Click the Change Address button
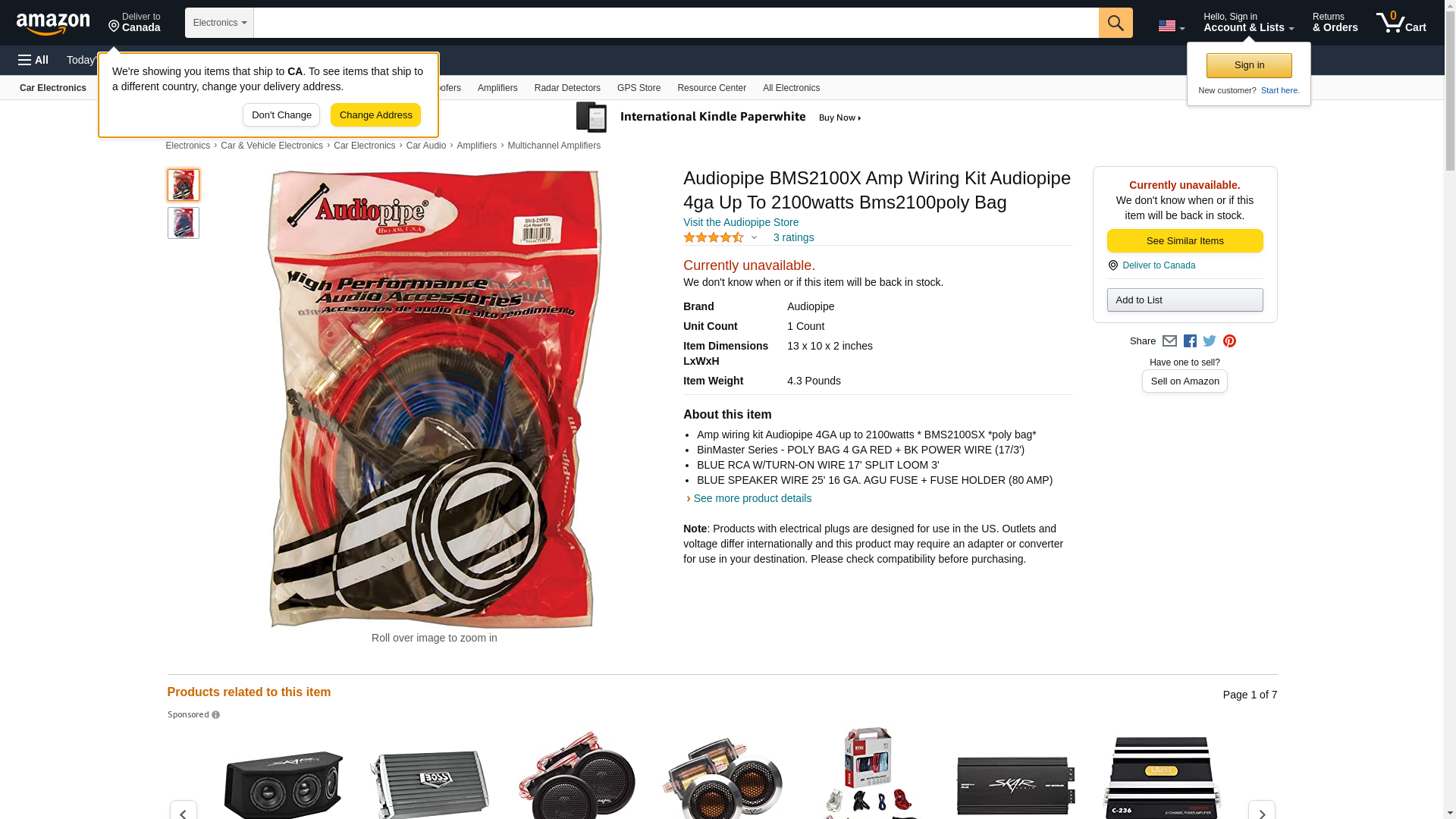 [375, 115]
